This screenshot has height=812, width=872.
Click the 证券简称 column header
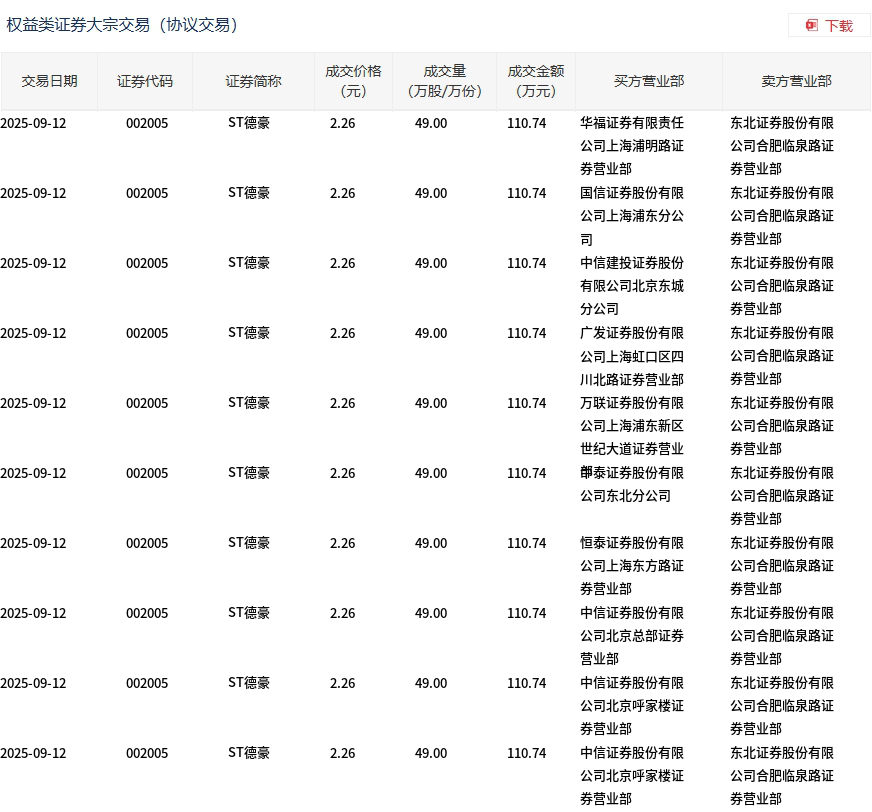tap(253, 81)
